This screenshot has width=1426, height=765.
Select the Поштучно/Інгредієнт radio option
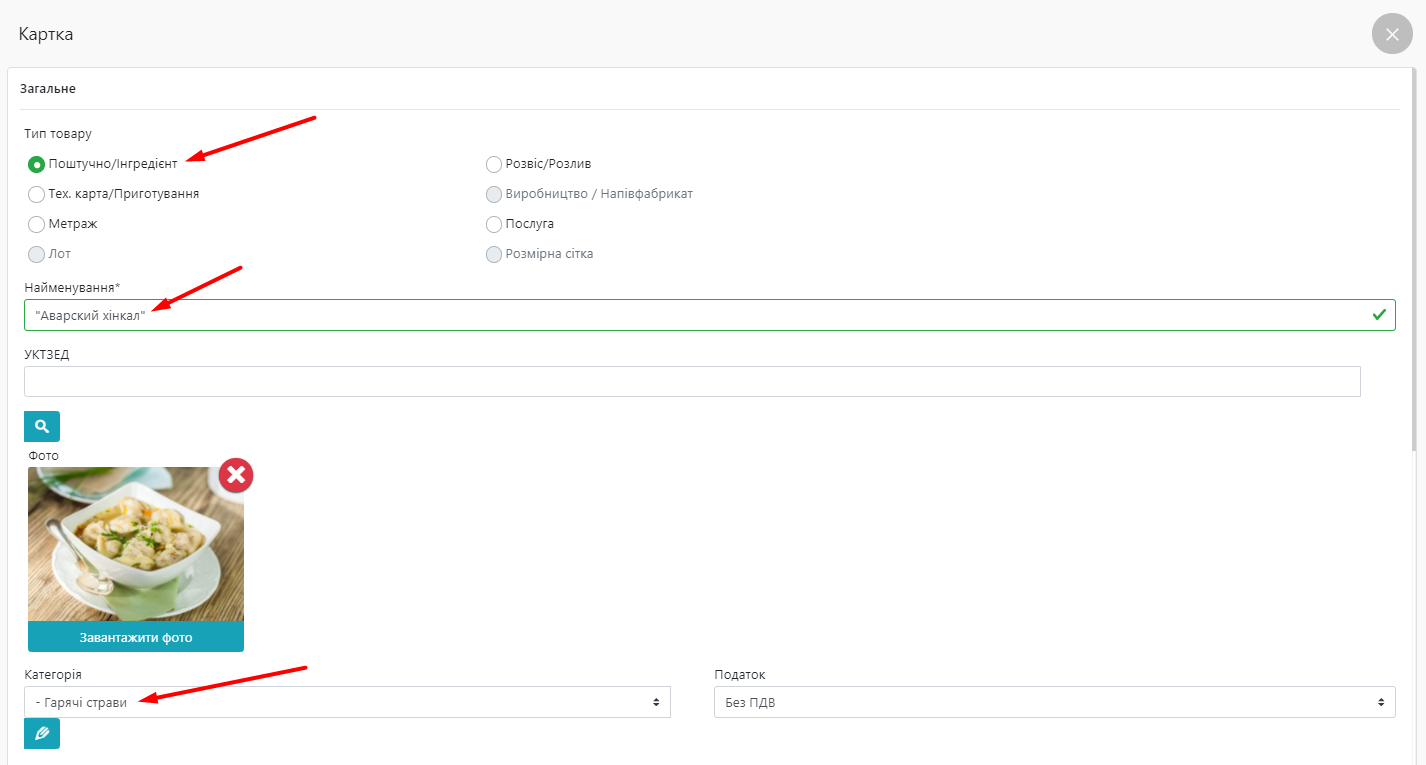coord(37,164)
